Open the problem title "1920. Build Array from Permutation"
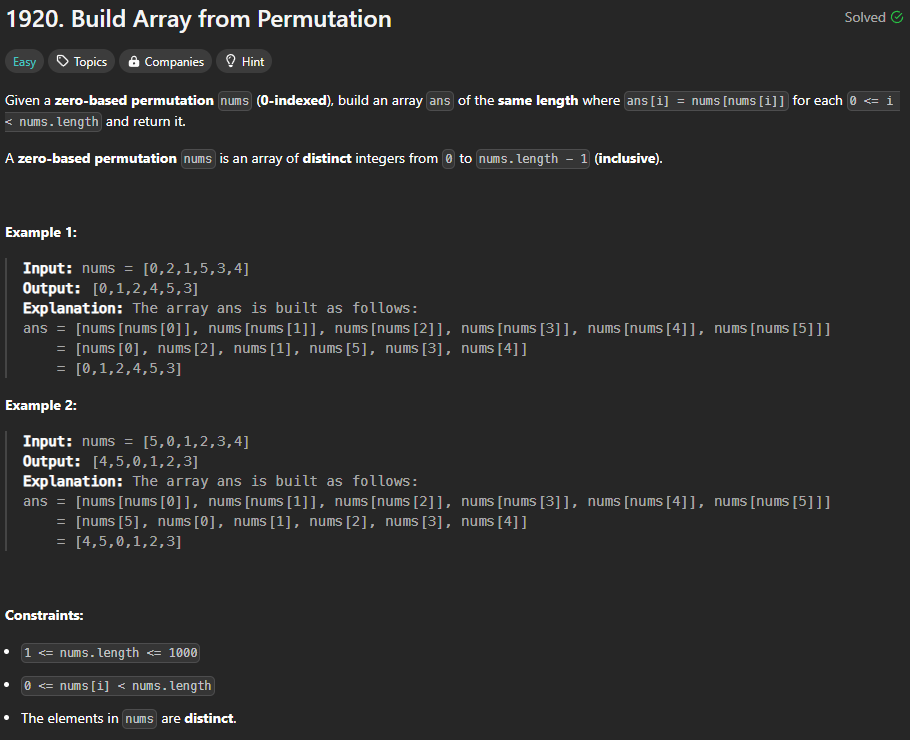 pos(198,19)
